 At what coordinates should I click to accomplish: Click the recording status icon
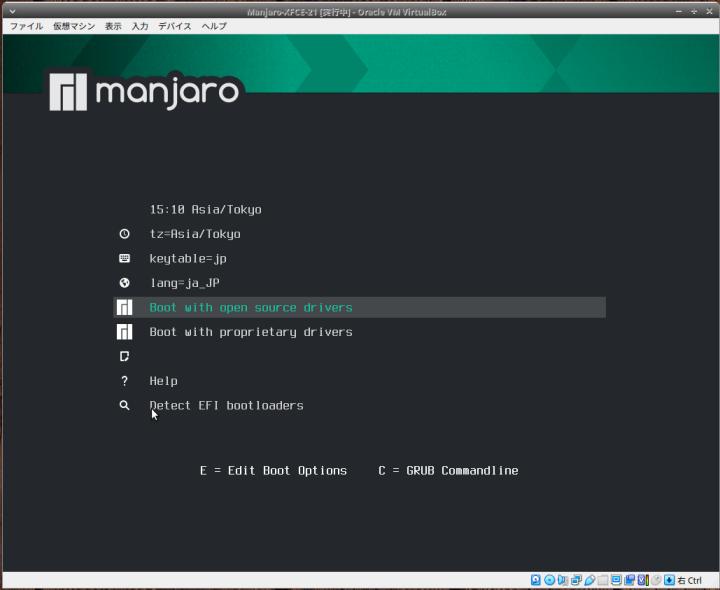[630, 580]
